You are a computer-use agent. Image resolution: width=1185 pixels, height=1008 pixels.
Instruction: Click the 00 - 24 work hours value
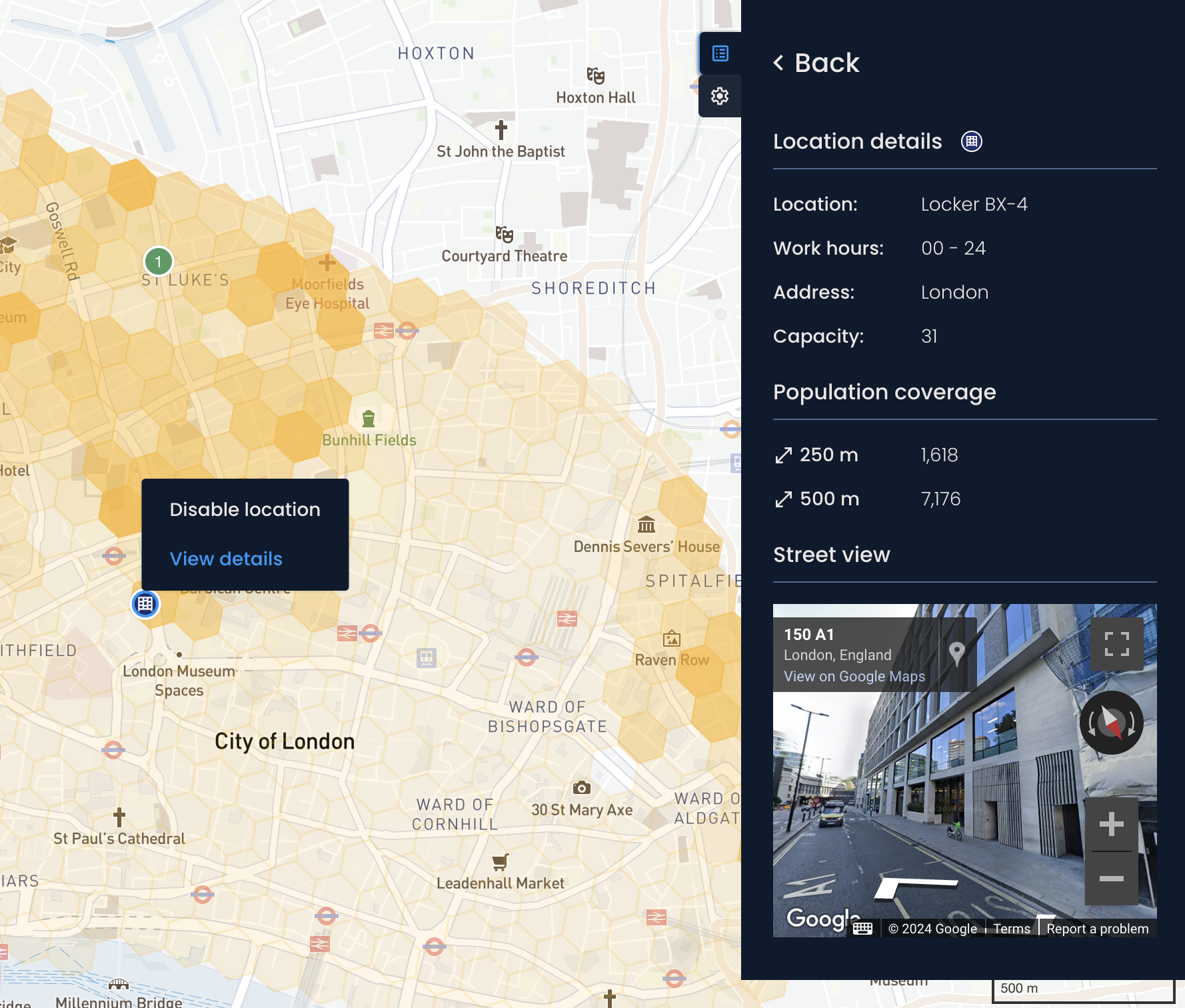coord(953,248)
